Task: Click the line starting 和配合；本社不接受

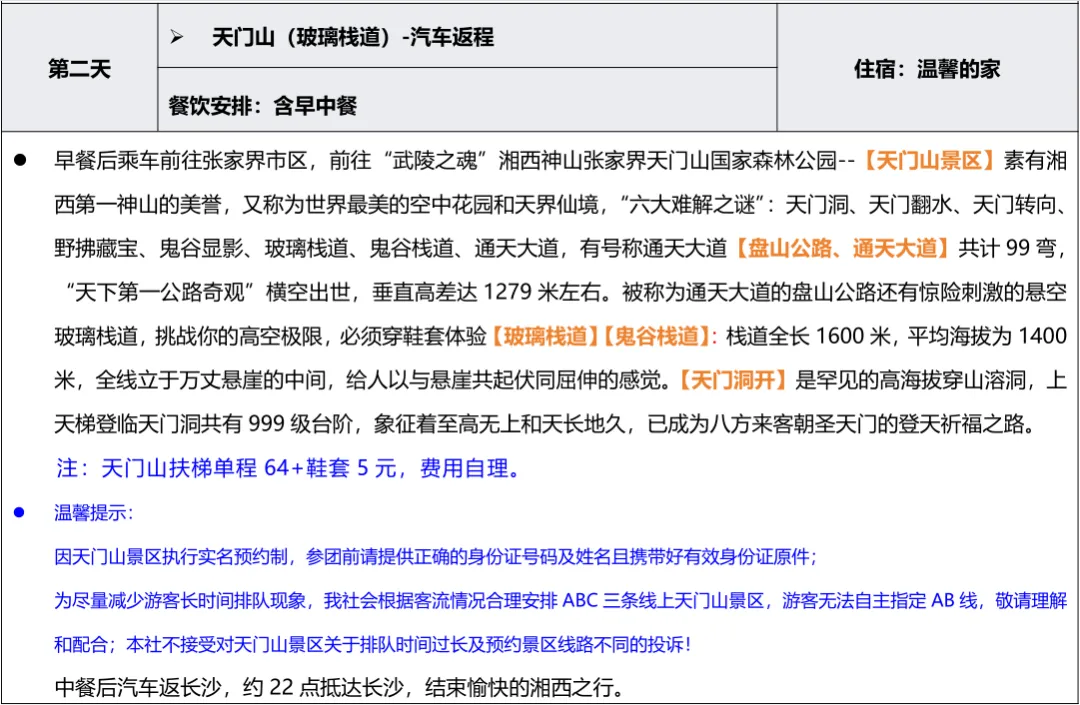Action: (373, 644)
